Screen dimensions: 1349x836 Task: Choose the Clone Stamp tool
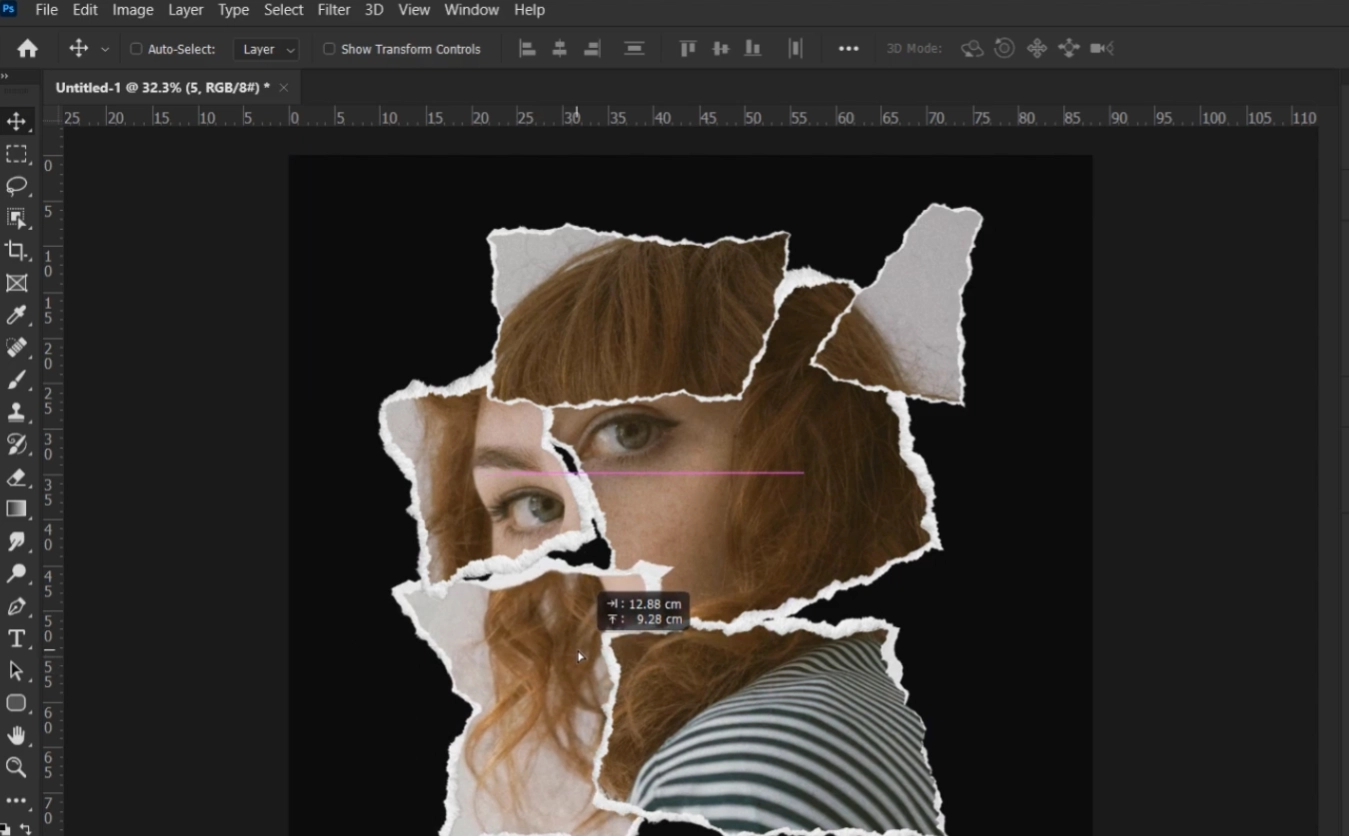click(16, 412)
